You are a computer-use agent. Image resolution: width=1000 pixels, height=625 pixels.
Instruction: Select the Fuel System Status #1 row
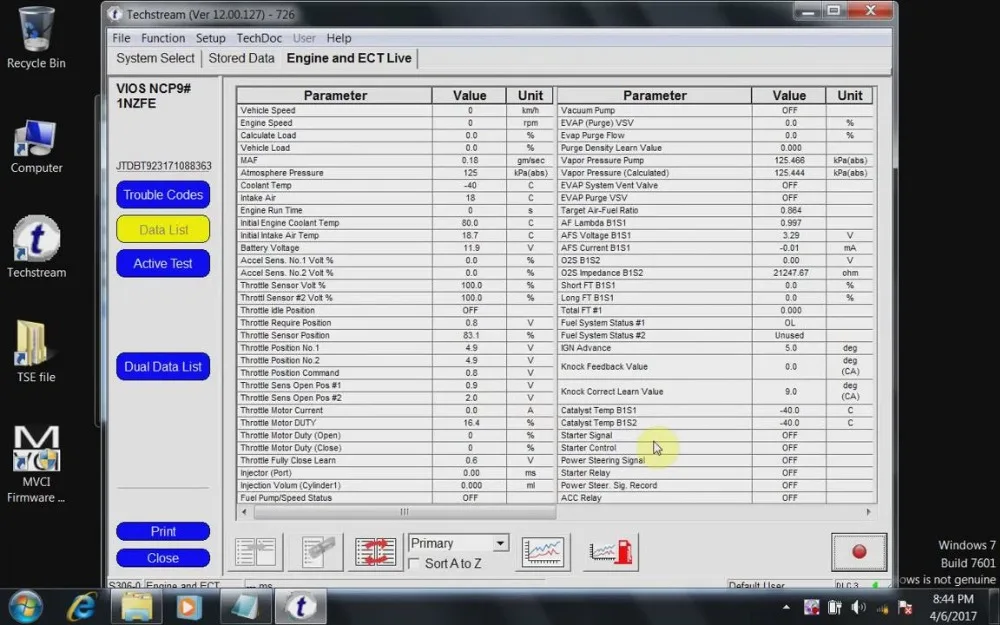(715, 323)
